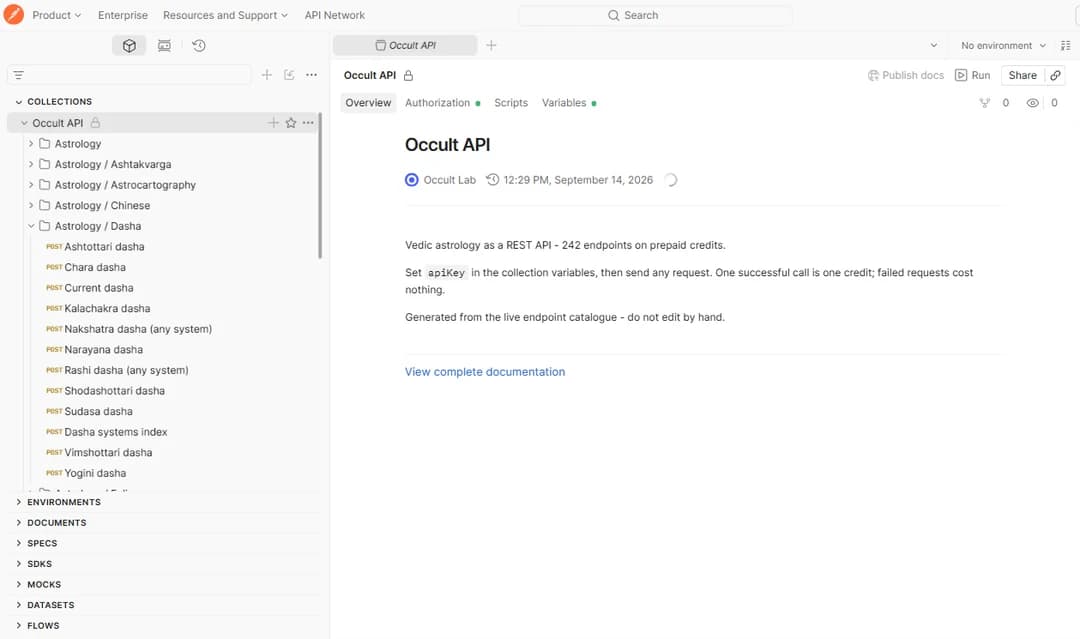Click the Occult Lab workspace link
This screenshot has height=639, width=1080.
[449, 180]
